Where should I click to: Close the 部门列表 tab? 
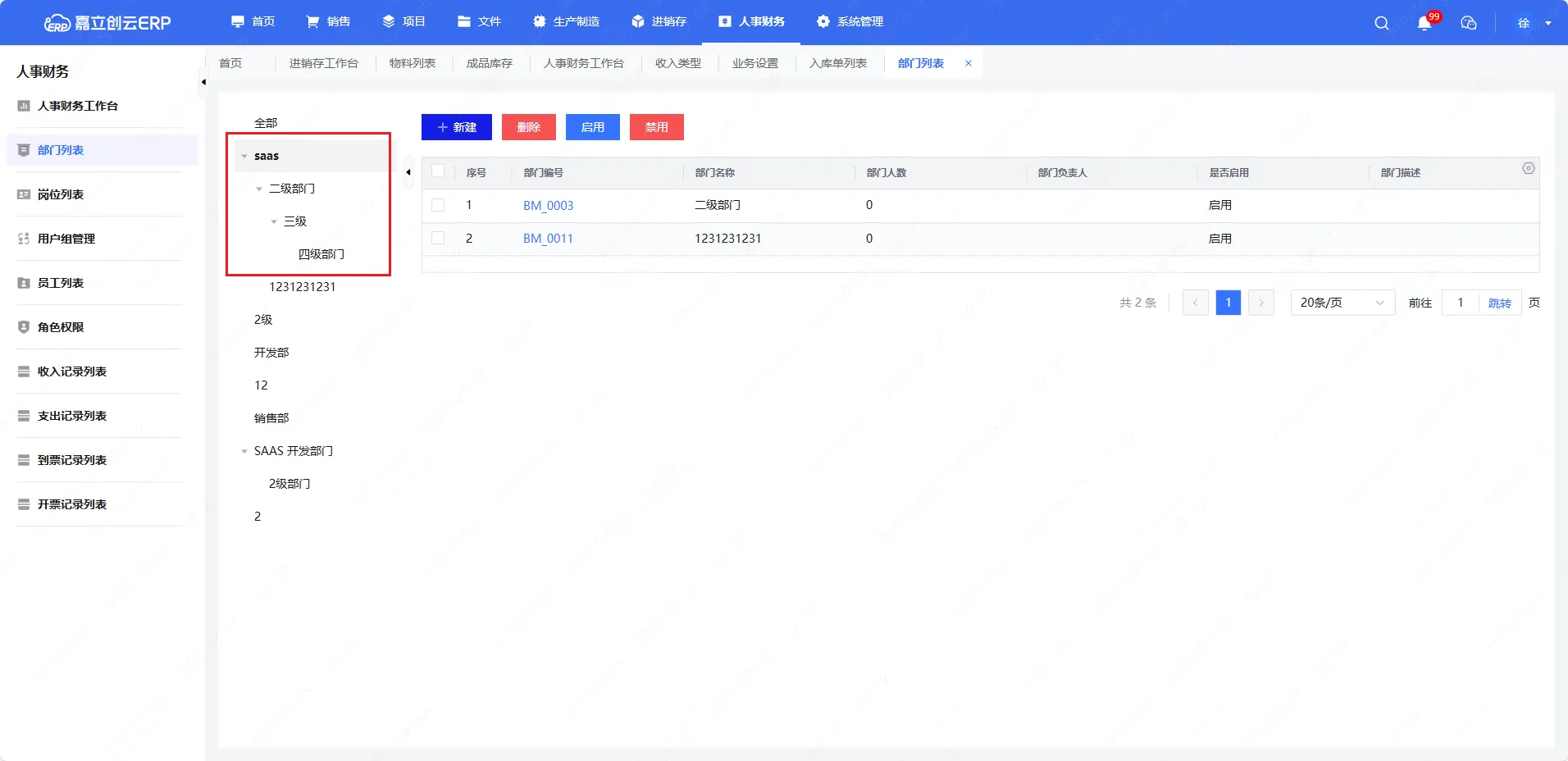[x=969, y=63]
